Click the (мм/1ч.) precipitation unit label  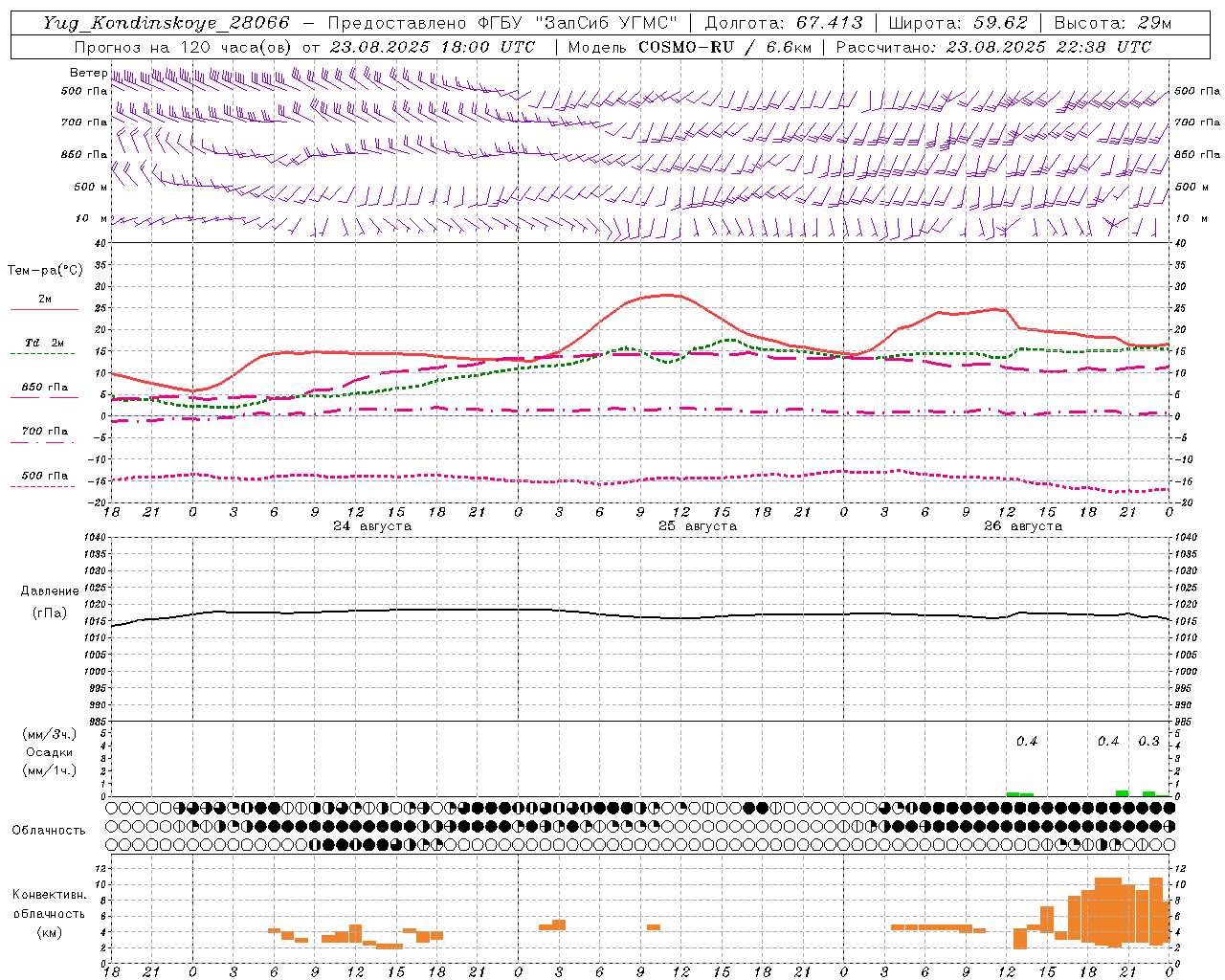pos(49,770)
